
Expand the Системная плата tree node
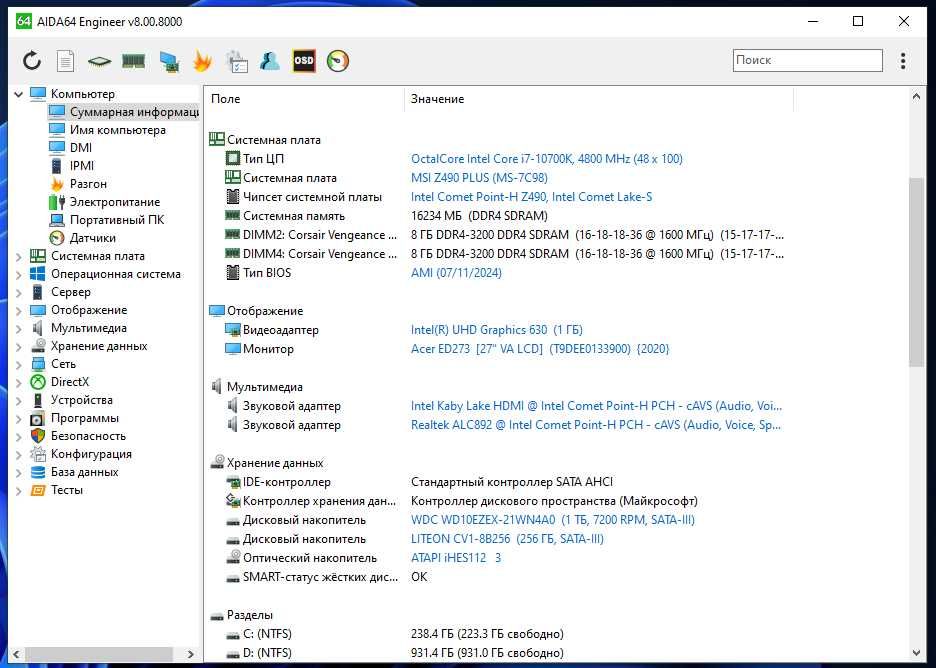click(19, 256)
